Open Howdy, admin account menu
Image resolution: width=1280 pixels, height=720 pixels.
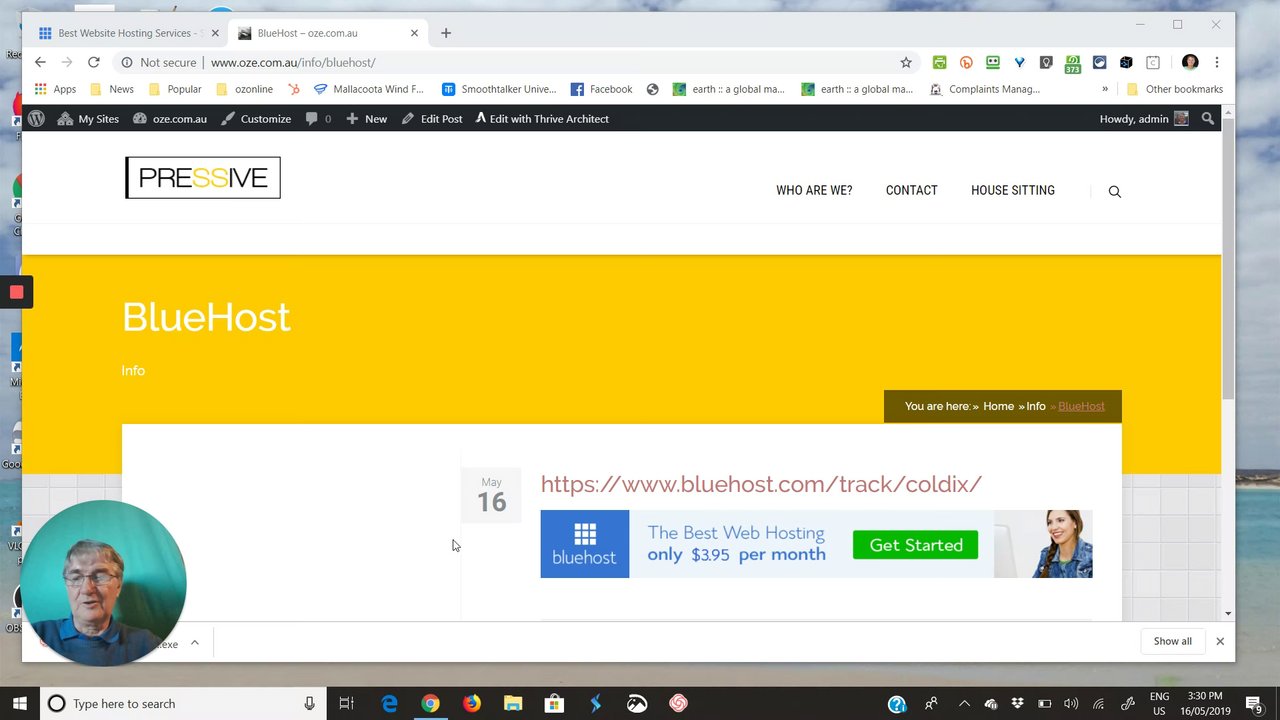coord(1144,118)
